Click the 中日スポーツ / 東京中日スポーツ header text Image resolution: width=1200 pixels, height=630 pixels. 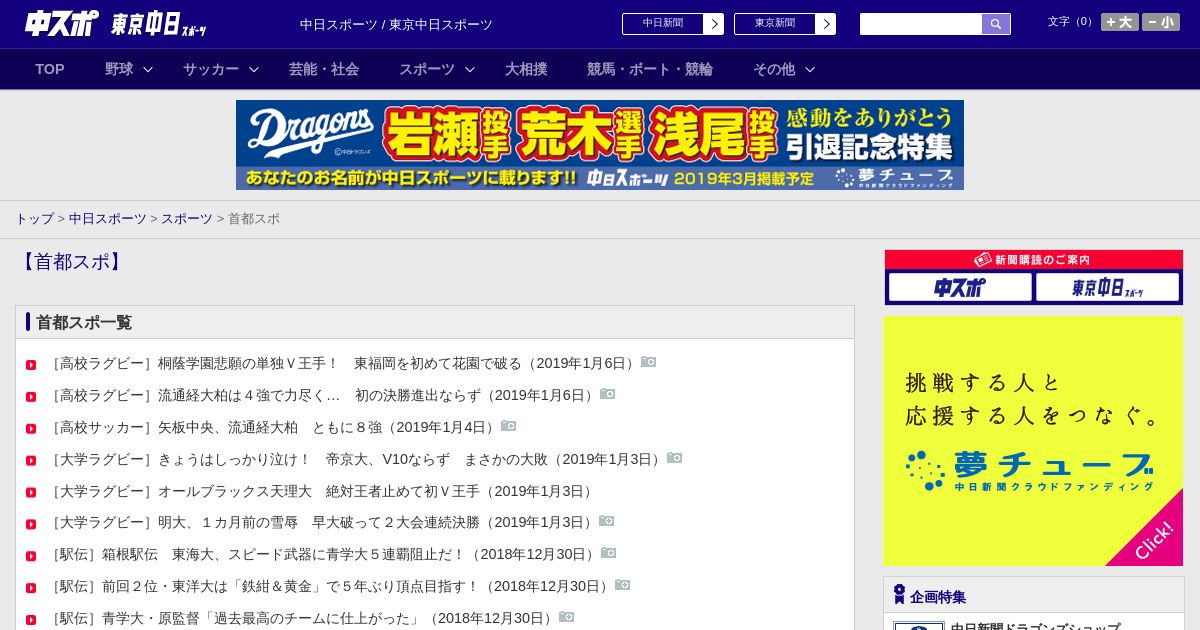[x=396, y=24]
